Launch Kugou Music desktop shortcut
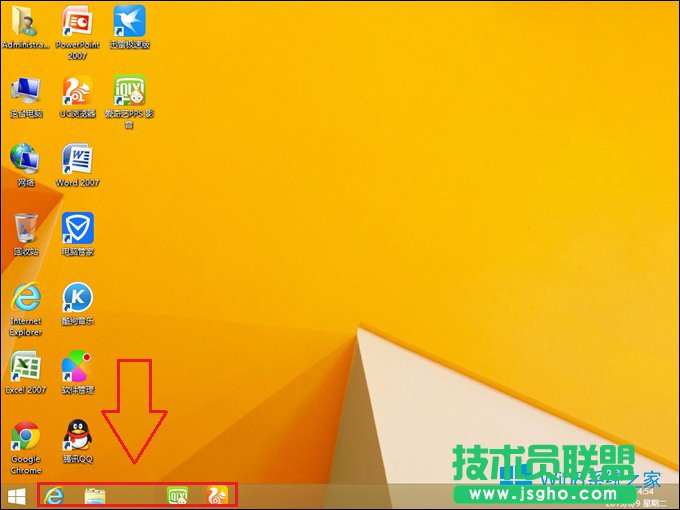The image size is (680, 510). point(77,298)
